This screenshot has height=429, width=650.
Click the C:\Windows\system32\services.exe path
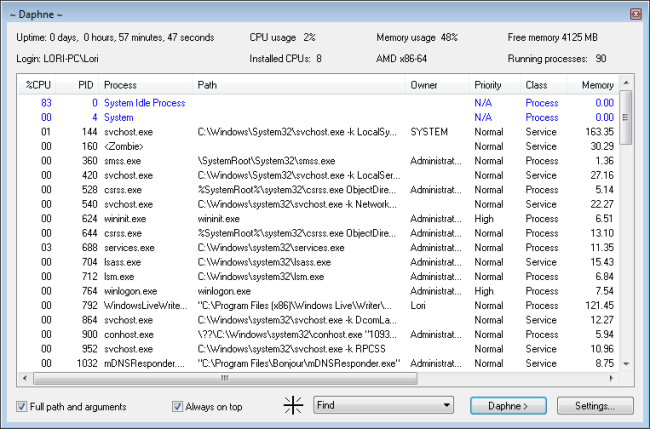coord(271,248)
